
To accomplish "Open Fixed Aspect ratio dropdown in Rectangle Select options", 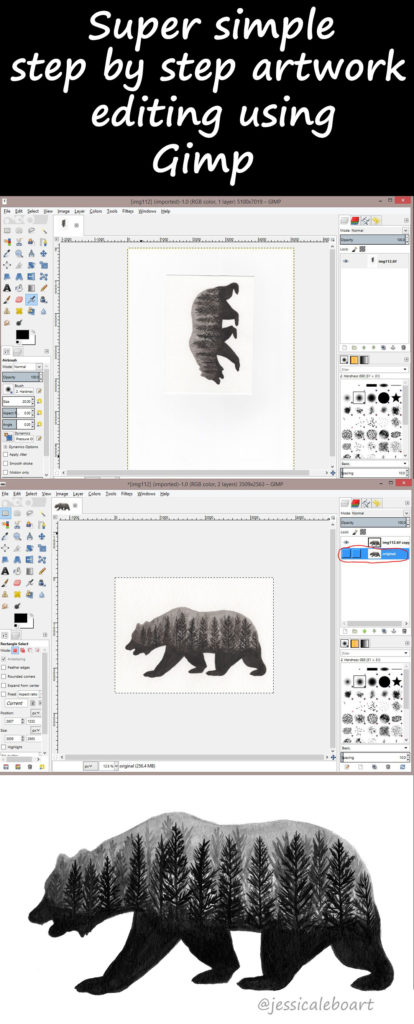I will (x=29, y=694).
